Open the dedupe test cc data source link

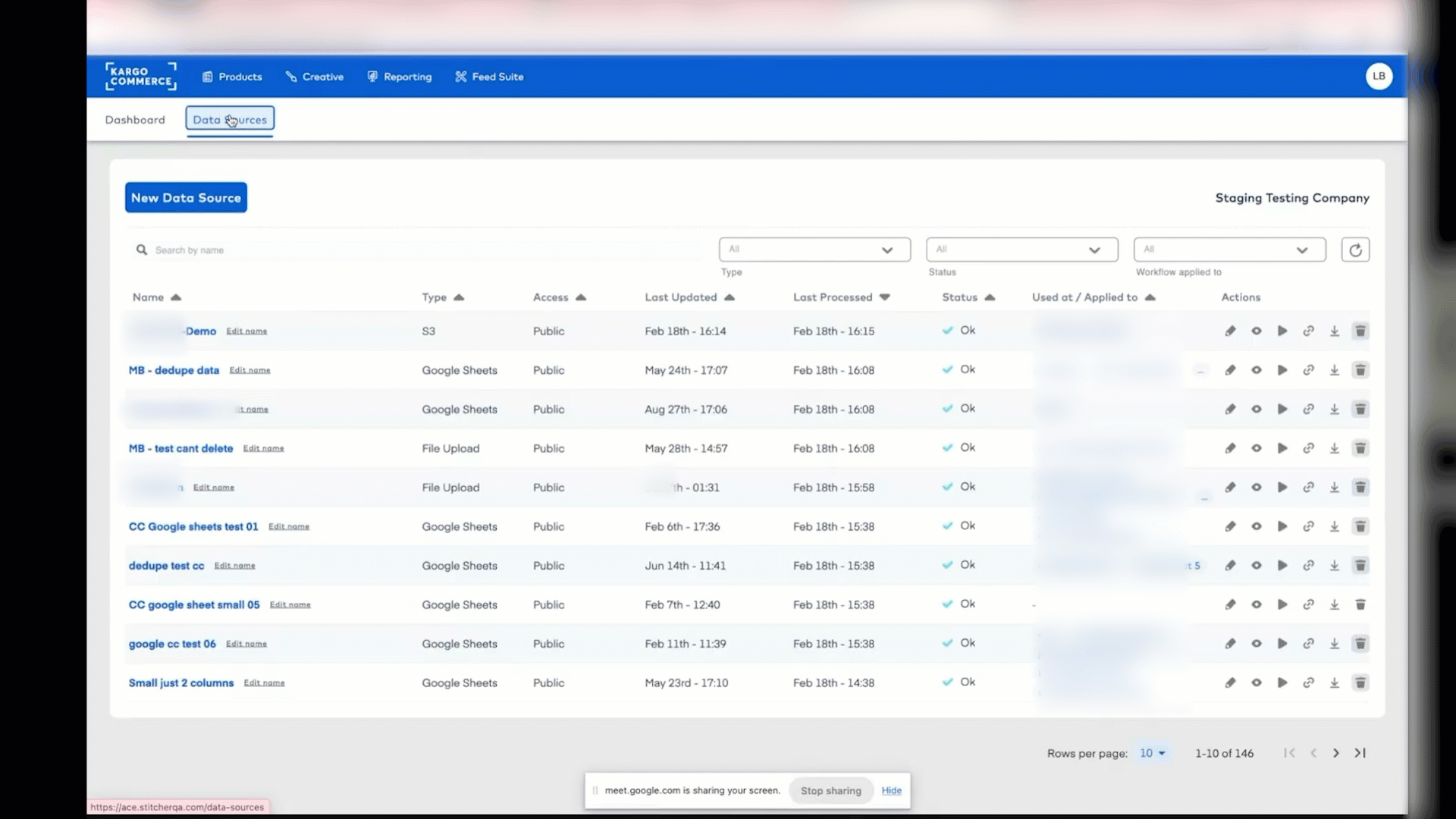[166, 565]
